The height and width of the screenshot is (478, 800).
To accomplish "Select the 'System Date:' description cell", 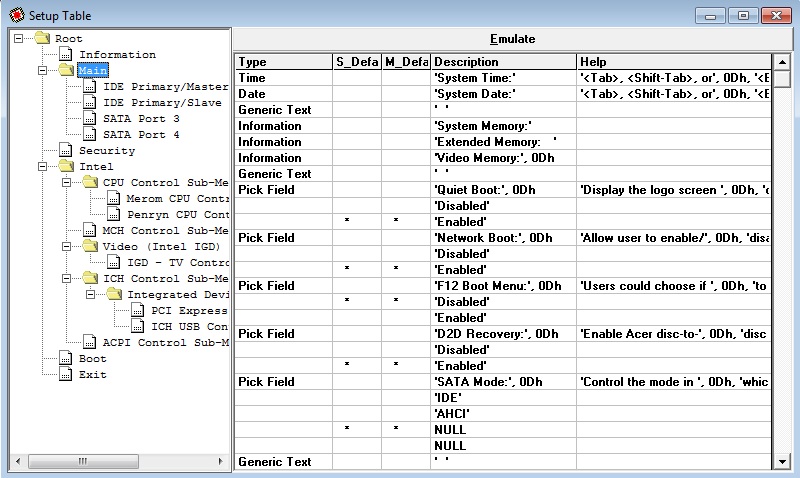I will 504,94.
